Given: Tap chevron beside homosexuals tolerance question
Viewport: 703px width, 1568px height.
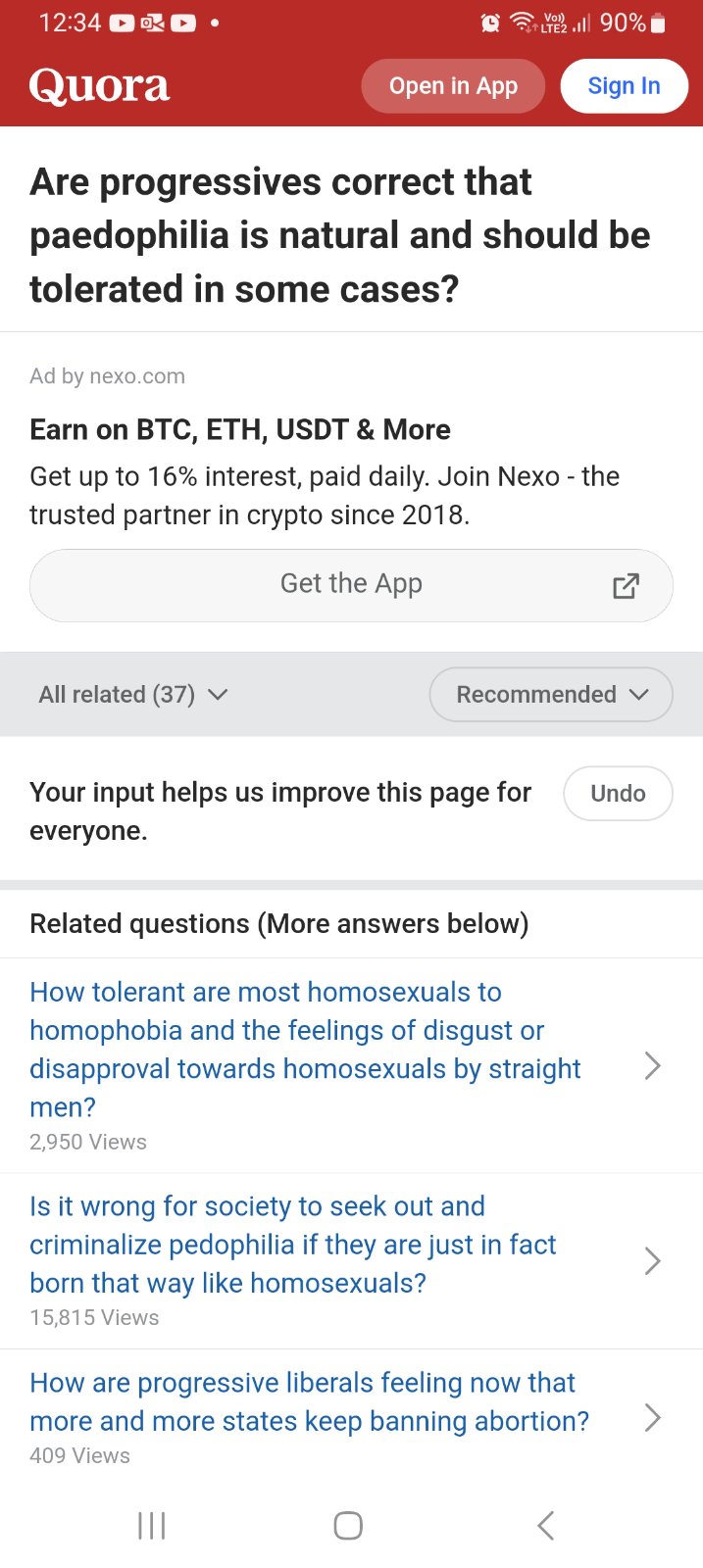Looking at the screenshot, I should tap(652, 1065).
